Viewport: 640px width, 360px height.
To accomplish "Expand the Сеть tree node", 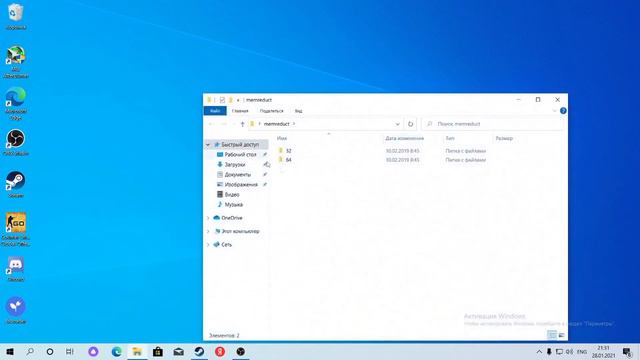I will tap(208, 244).
